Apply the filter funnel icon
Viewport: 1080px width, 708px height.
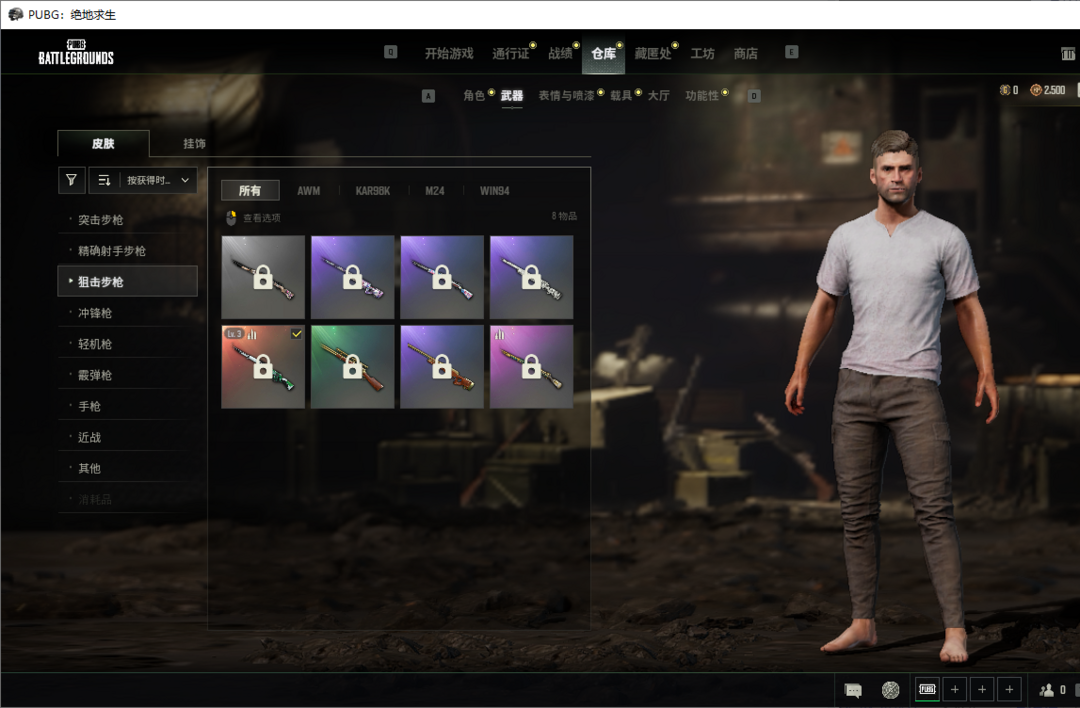point(72,180)
